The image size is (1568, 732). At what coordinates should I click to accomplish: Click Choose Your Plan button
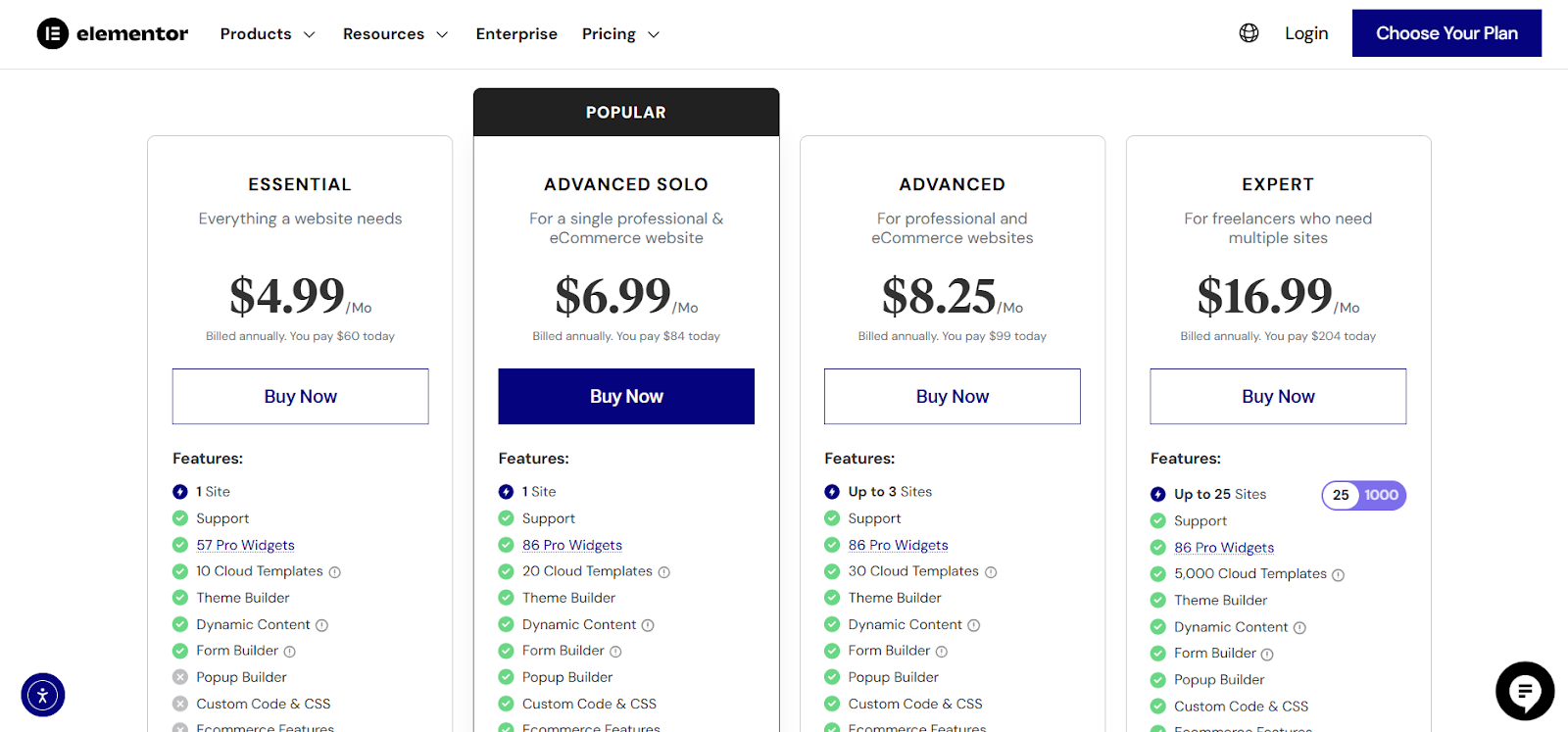click(1446, 33)
